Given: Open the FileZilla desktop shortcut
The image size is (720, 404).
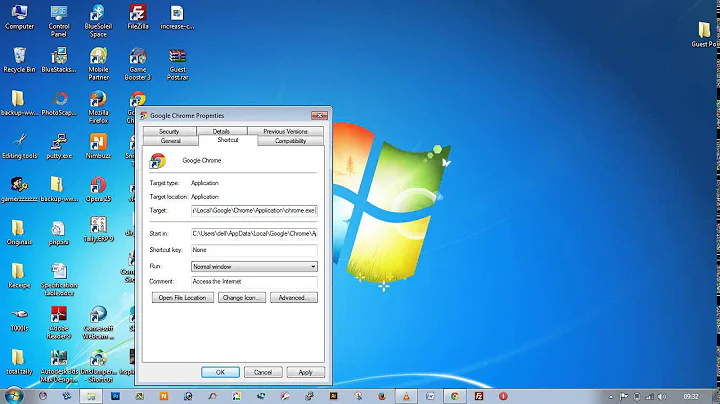Looking at the screenshot, I should 138,15.
